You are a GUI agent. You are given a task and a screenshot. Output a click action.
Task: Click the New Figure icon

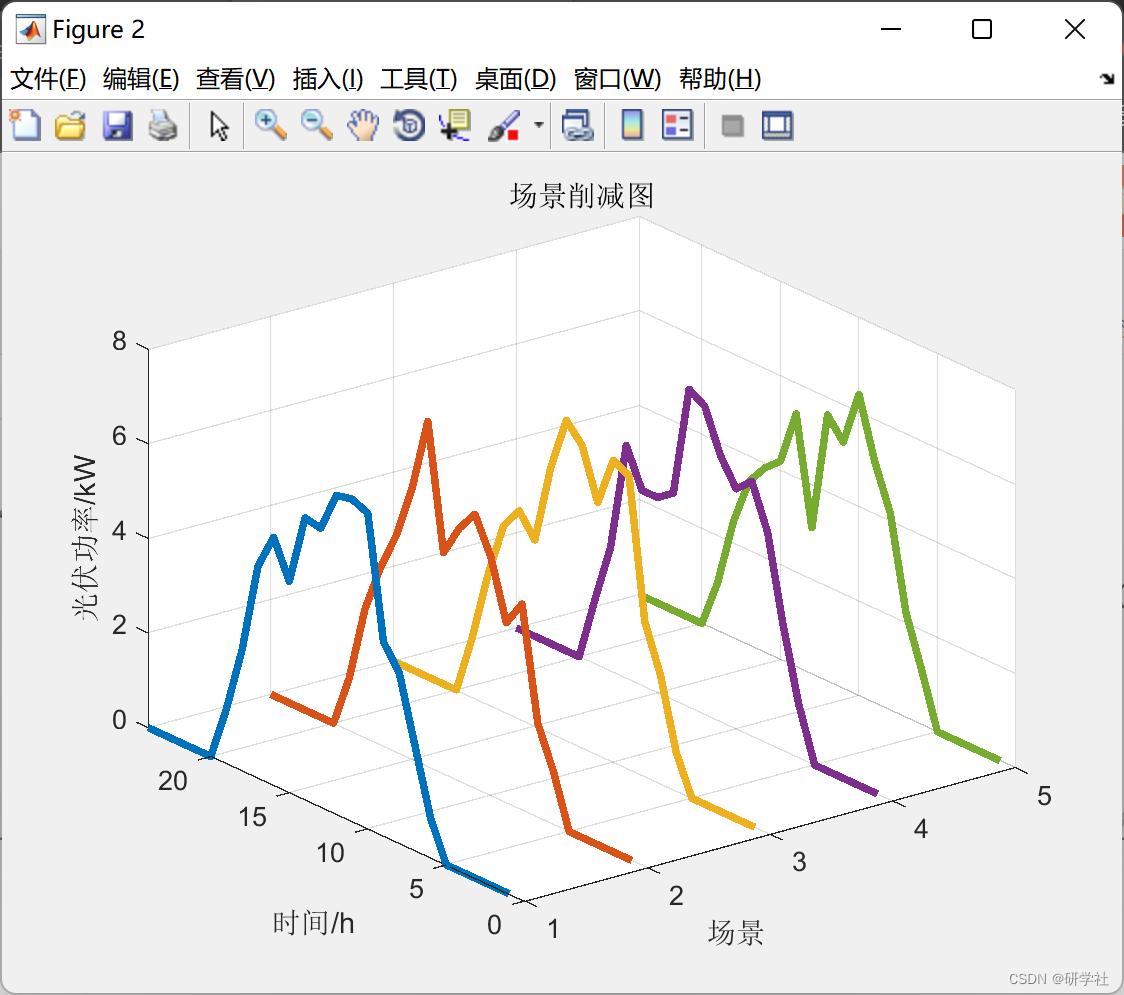tap(26, 125)
